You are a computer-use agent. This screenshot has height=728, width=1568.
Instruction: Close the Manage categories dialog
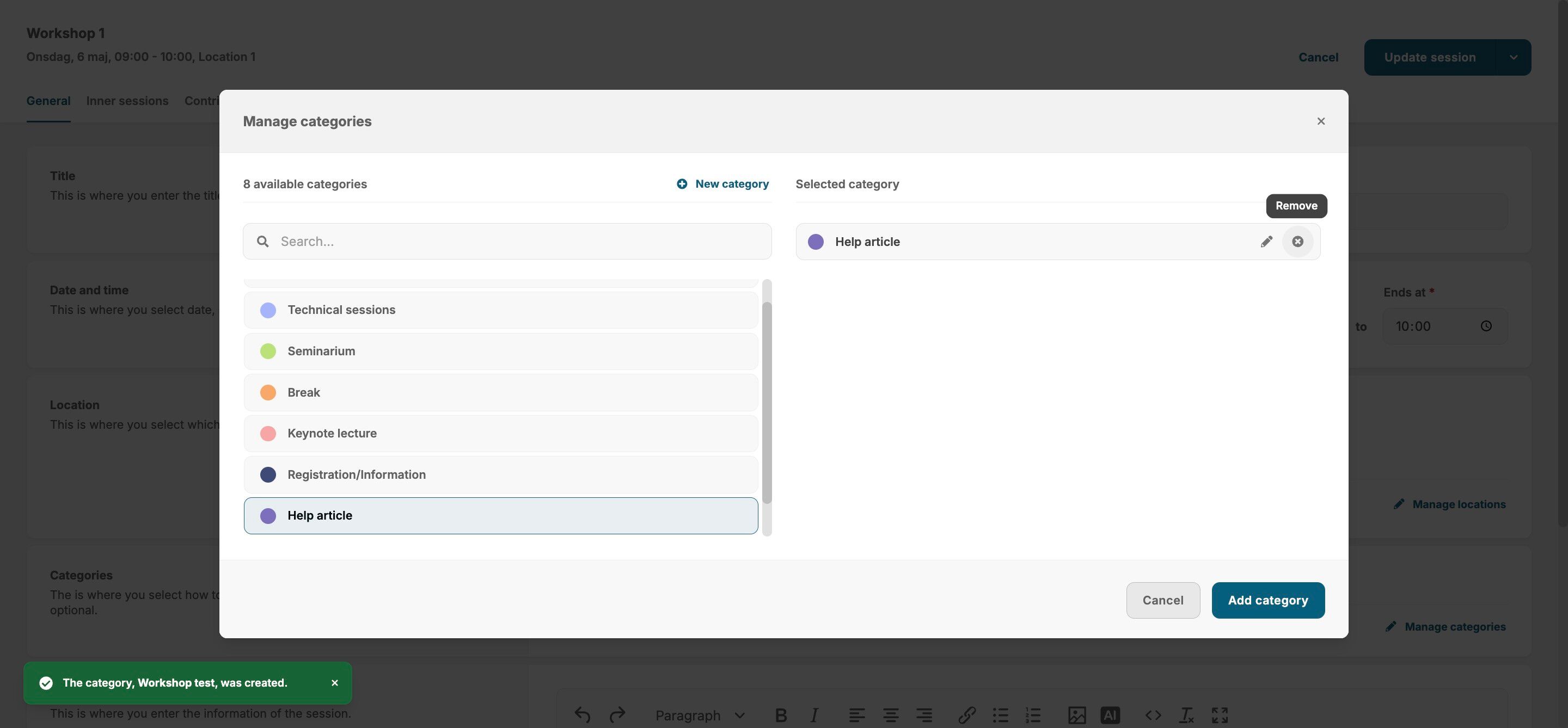[1320, 121]
